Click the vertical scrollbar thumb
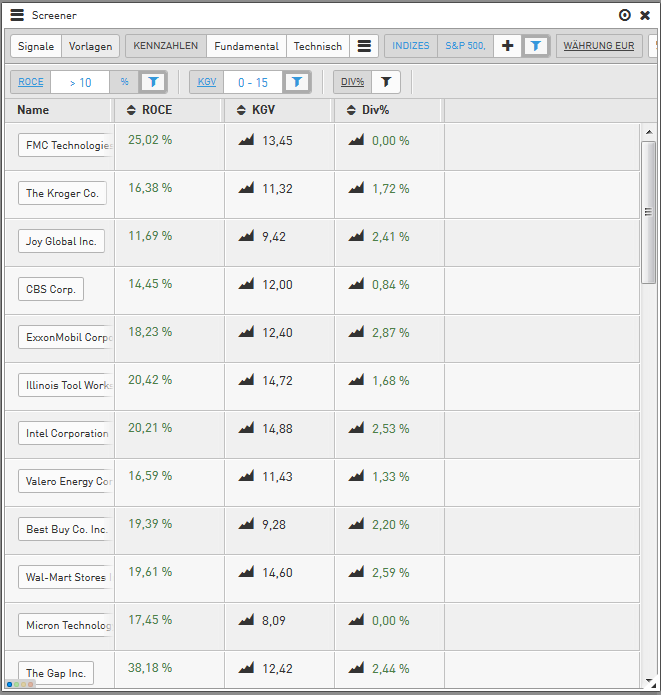661x695 pixels. click(x=649, y=212)
